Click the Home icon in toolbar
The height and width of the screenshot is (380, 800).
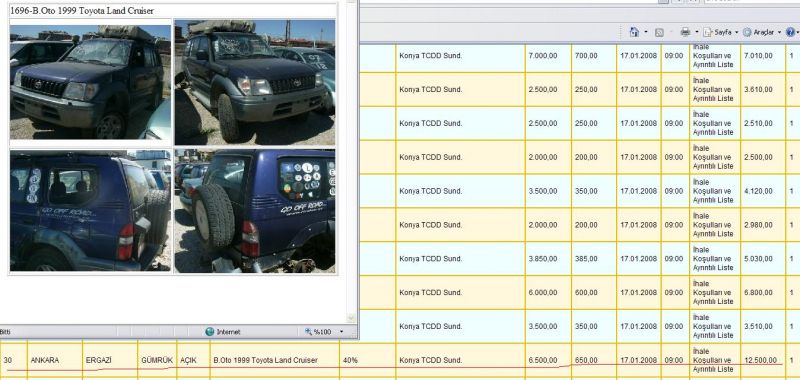634,32
